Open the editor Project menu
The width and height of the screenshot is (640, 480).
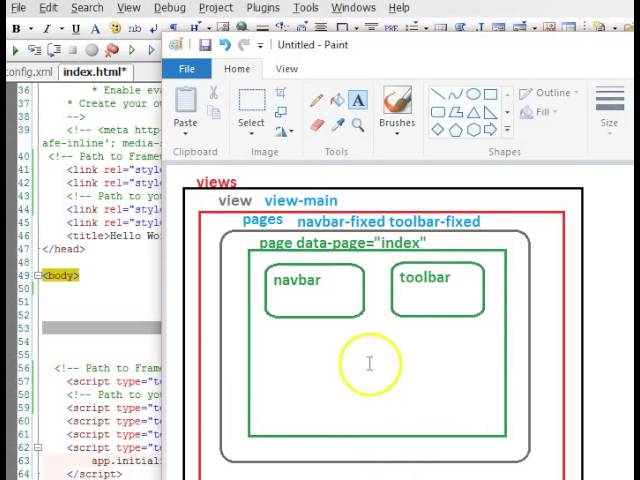216,8
